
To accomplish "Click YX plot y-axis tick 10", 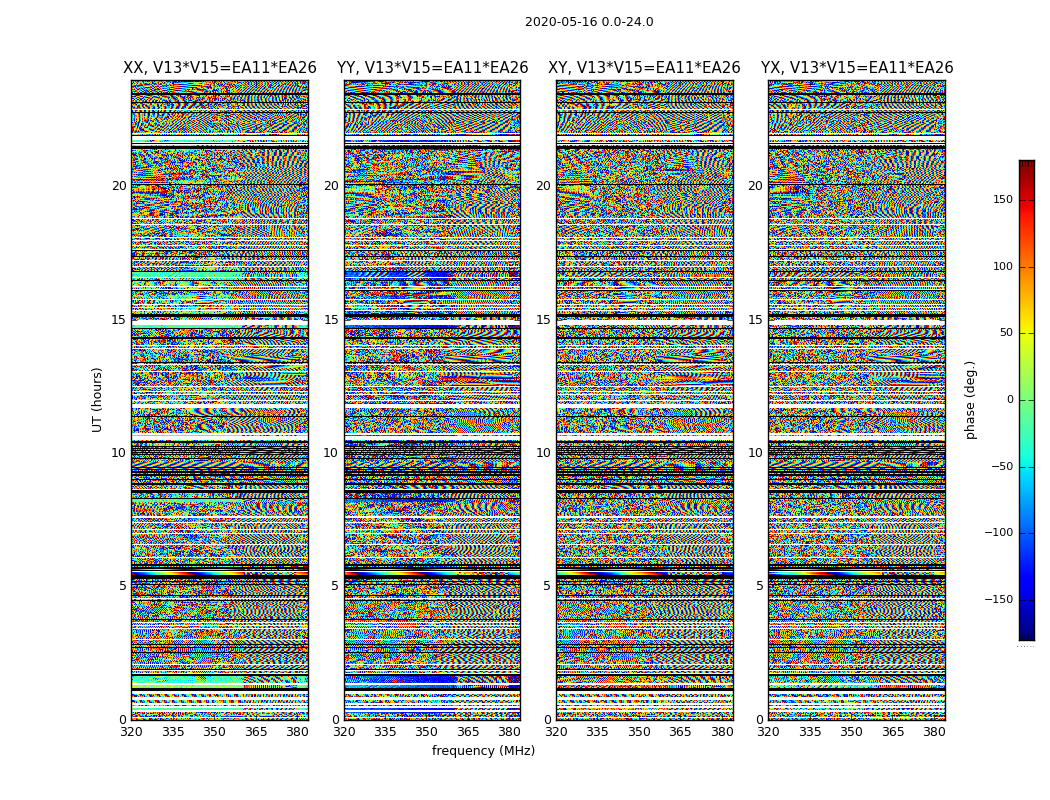I will pyautogui.click(x=755, y=453).
